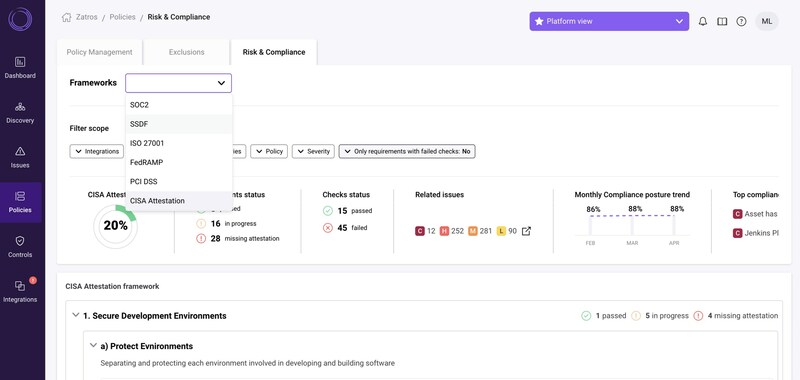
Task: Select SSDF from the frameworks list
Action: point(179,124)
